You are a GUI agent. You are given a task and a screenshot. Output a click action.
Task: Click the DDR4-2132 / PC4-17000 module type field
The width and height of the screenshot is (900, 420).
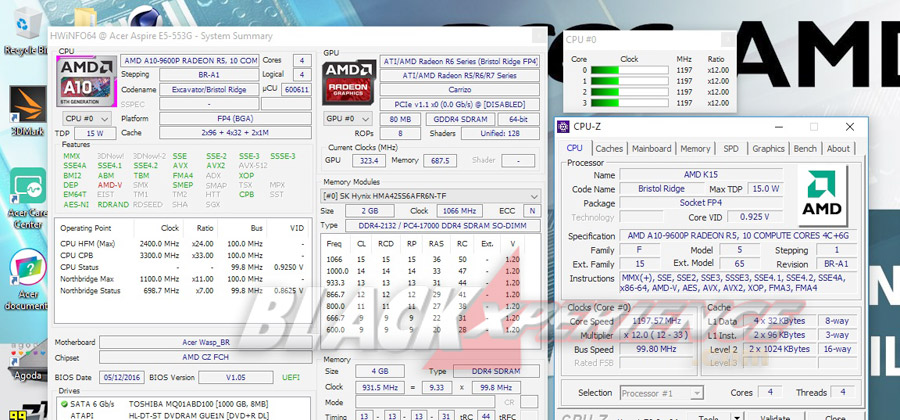tap(442, 225)
